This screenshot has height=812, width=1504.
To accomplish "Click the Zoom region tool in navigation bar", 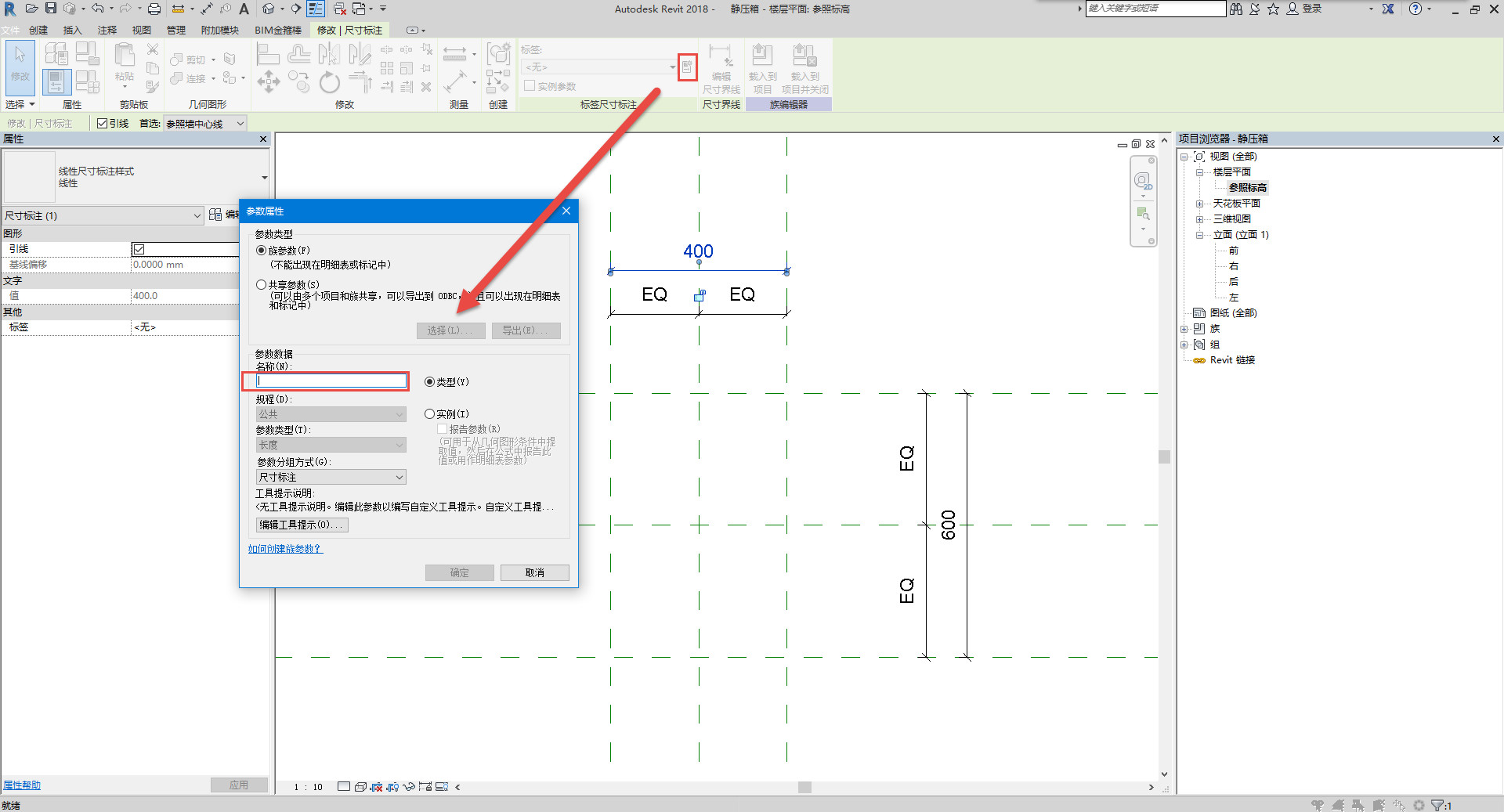I will coord(1143,213).
